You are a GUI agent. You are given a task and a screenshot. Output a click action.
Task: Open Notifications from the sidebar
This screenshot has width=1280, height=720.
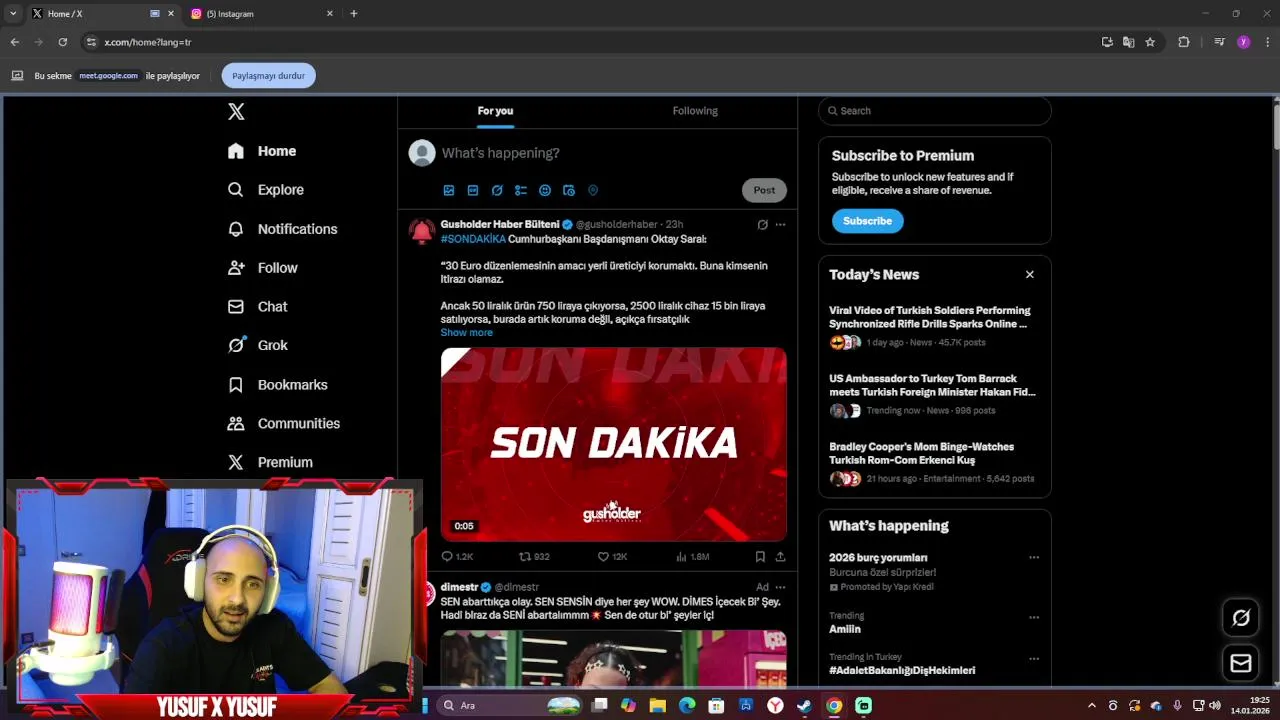click(x=283, y=229)
